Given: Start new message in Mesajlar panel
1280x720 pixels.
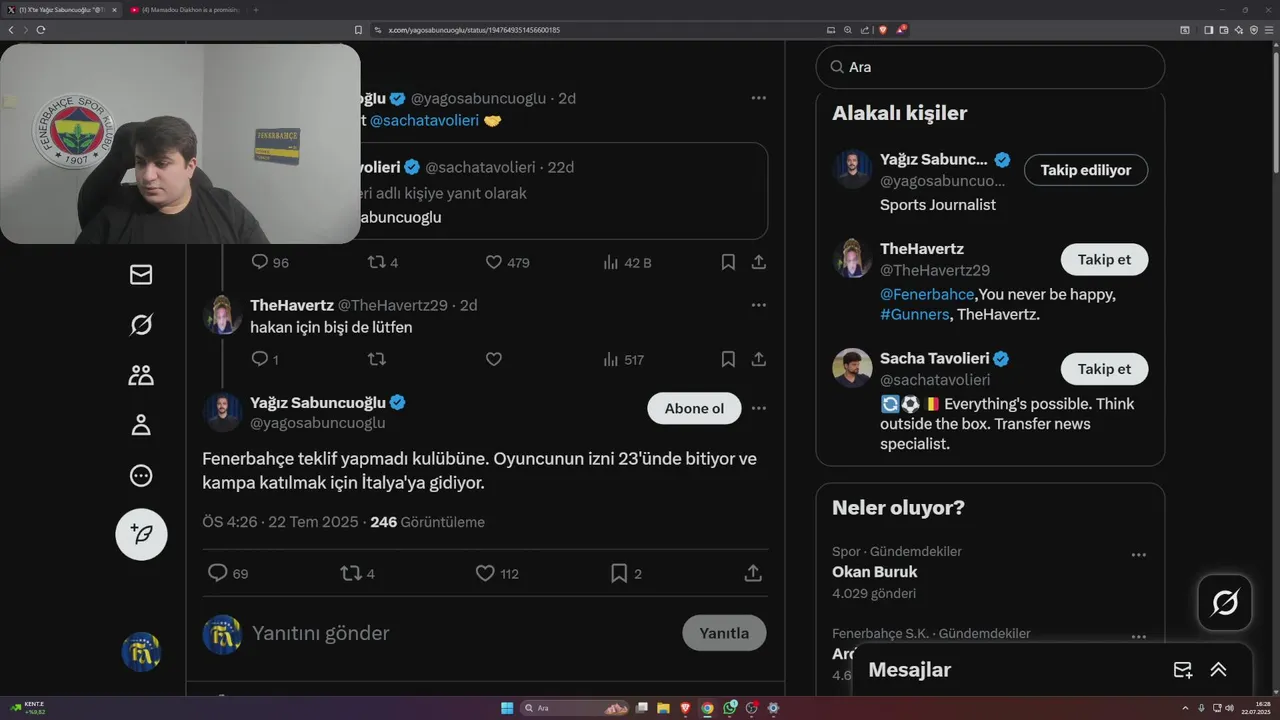Looking at the screenshot, I should 1182,670.
